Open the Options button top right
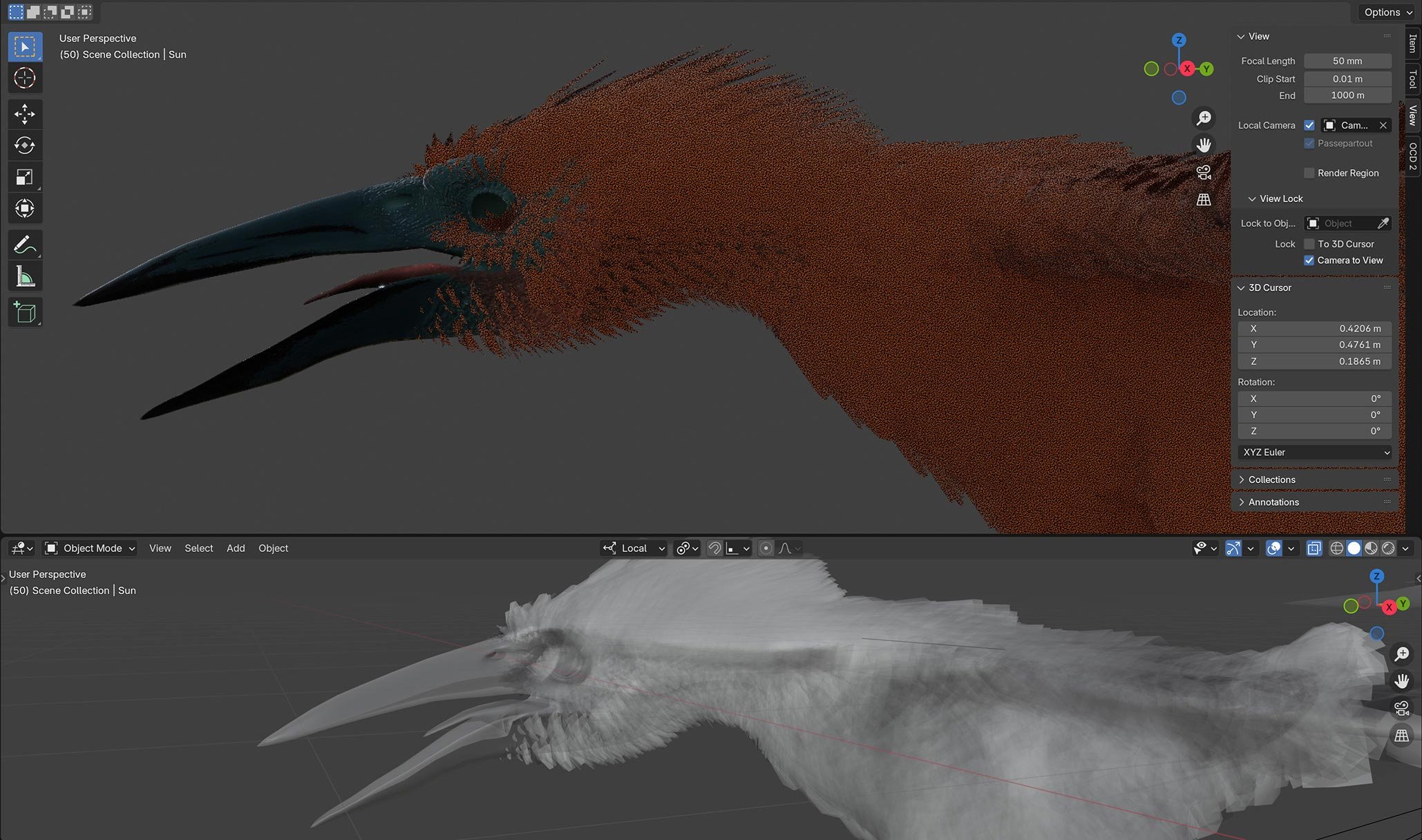 coord(1387,12)
